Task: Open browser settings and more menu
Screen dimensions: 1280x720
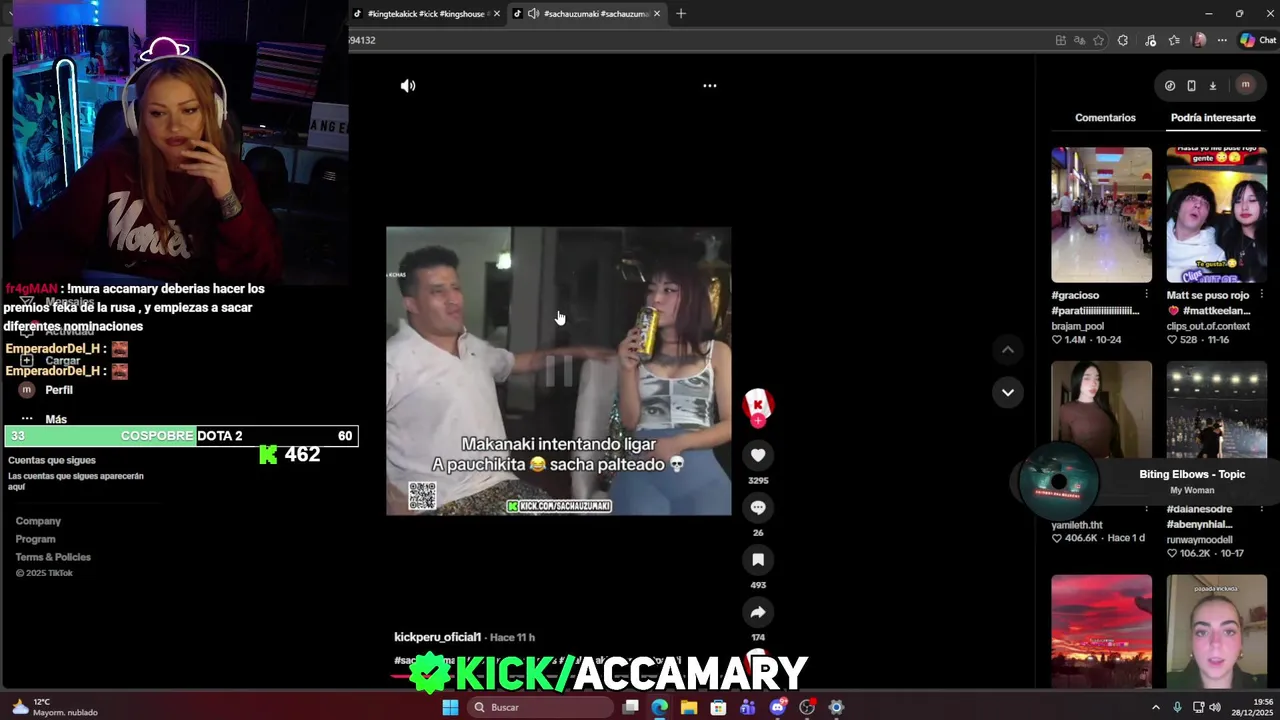Action: pyautogui.click(x=1222, y=40)
